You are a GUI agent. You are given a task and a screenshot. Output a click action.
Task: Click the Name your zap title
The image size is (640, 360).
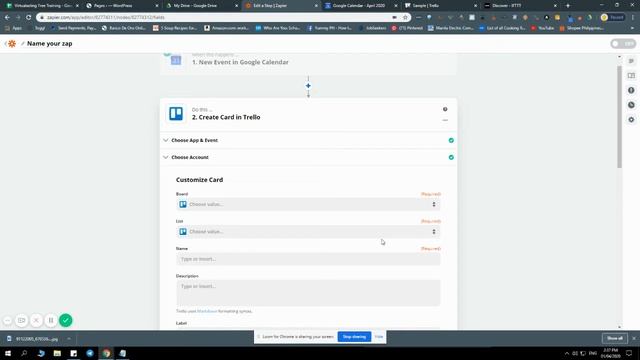(x=49, y=44)
